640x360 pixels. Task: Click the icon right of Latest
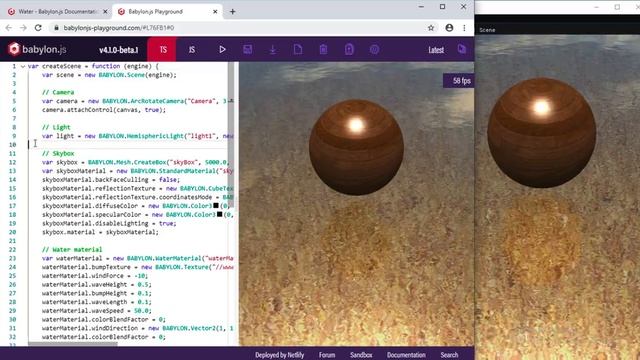(x=462, y=49)
